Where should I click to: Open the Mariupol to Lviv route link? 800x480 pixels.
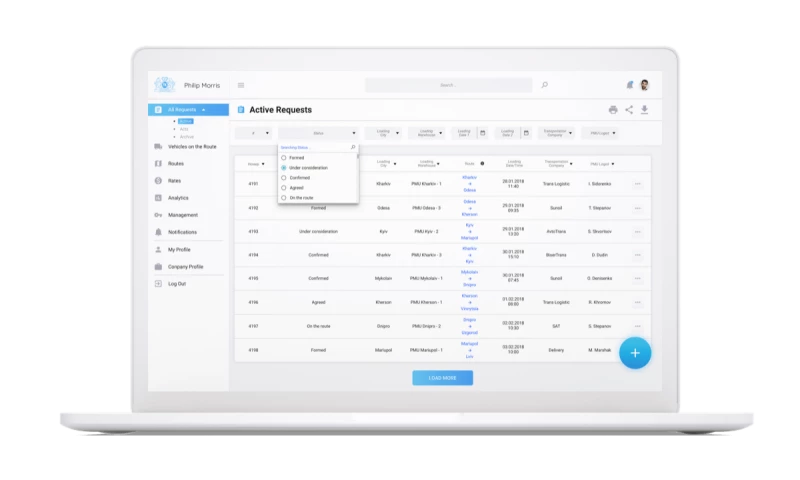469,350
